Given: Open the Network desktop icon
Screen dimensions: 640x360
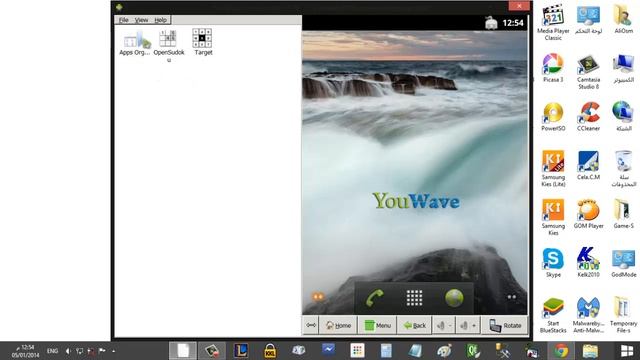Looking at the screenshot, I should click(623, 116).
